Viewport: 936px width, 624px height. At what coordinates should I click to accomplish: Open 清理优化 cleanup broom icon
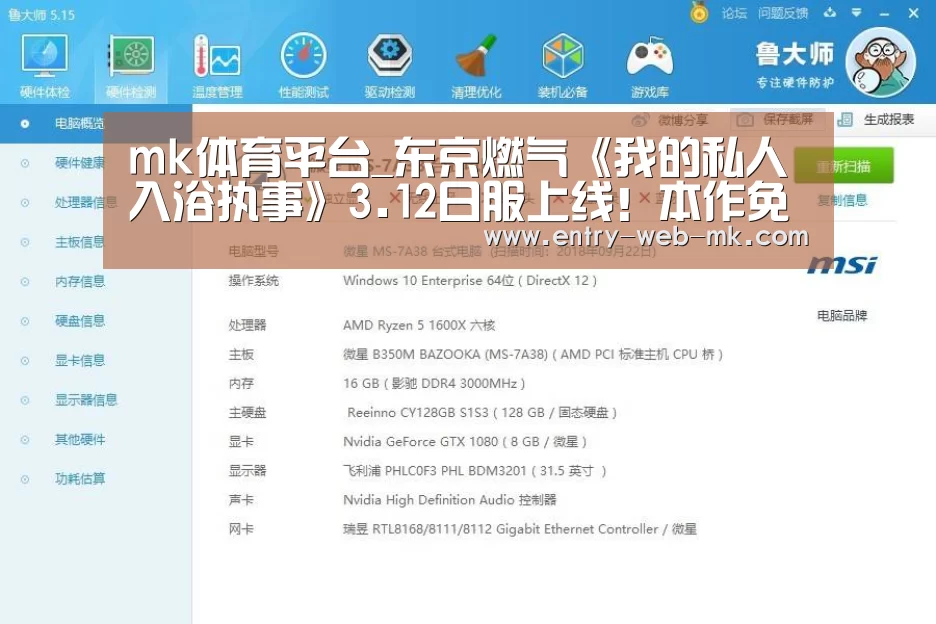point(476,66)
